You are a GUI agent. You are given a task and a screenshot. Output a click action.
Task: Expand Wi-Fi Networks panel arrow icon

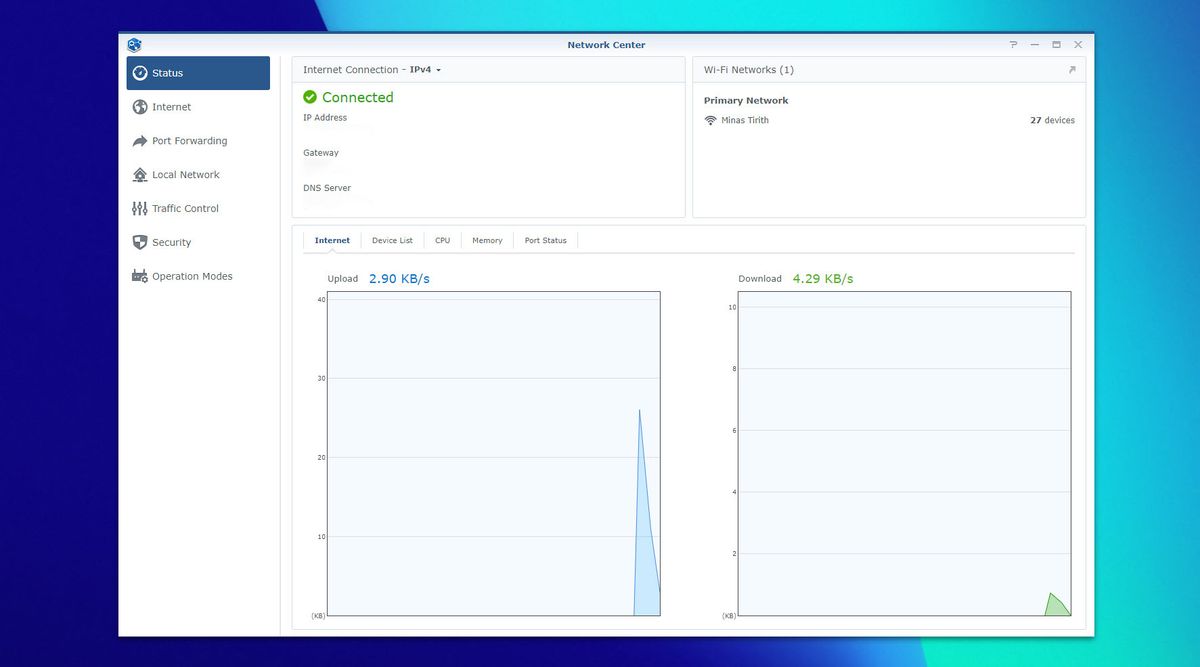[1072, 70]
